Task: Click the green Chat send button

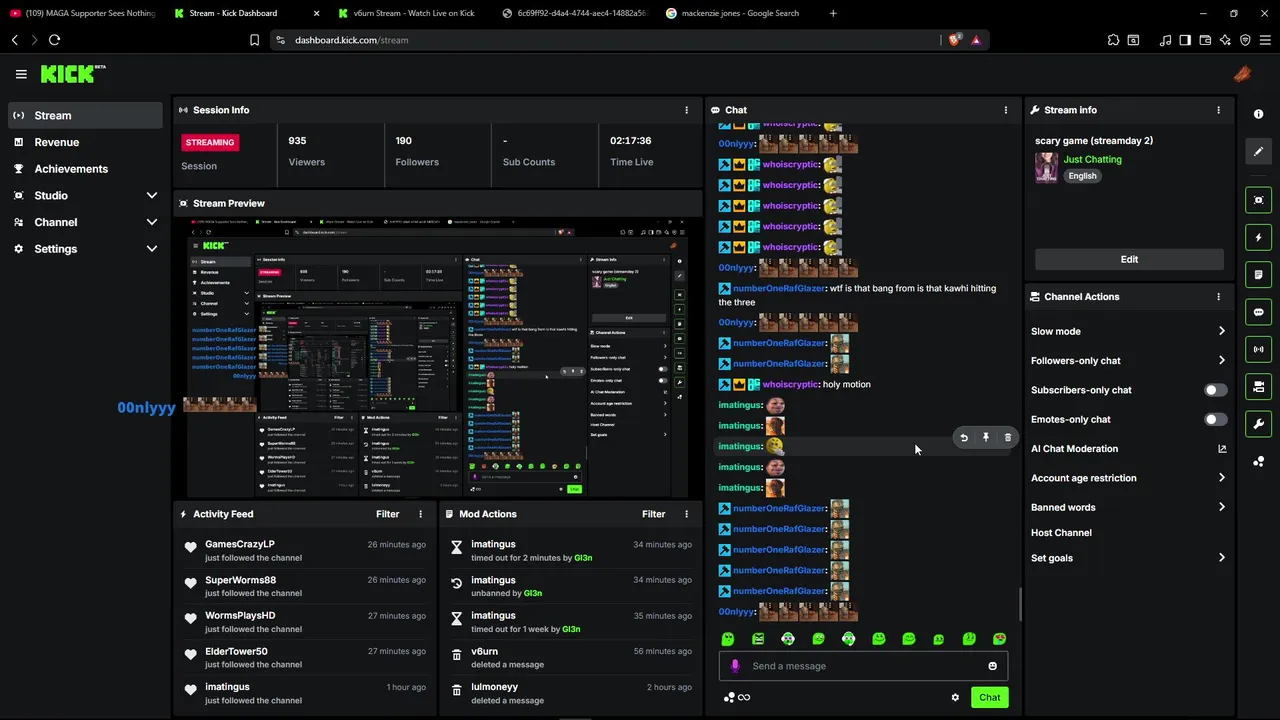Action: point(989,698)
